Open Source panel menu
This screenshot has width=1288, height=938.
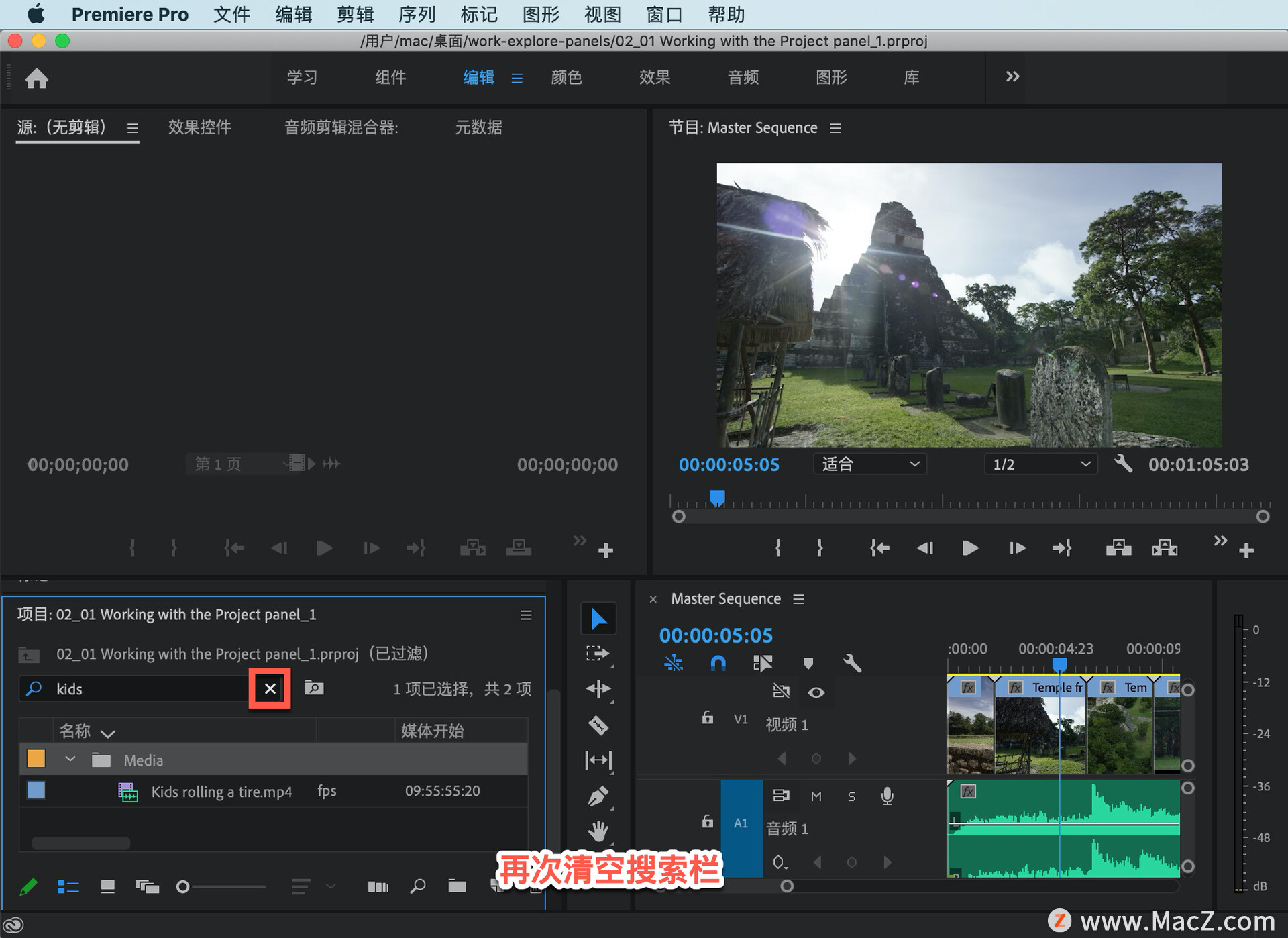[x=133, y=127]
